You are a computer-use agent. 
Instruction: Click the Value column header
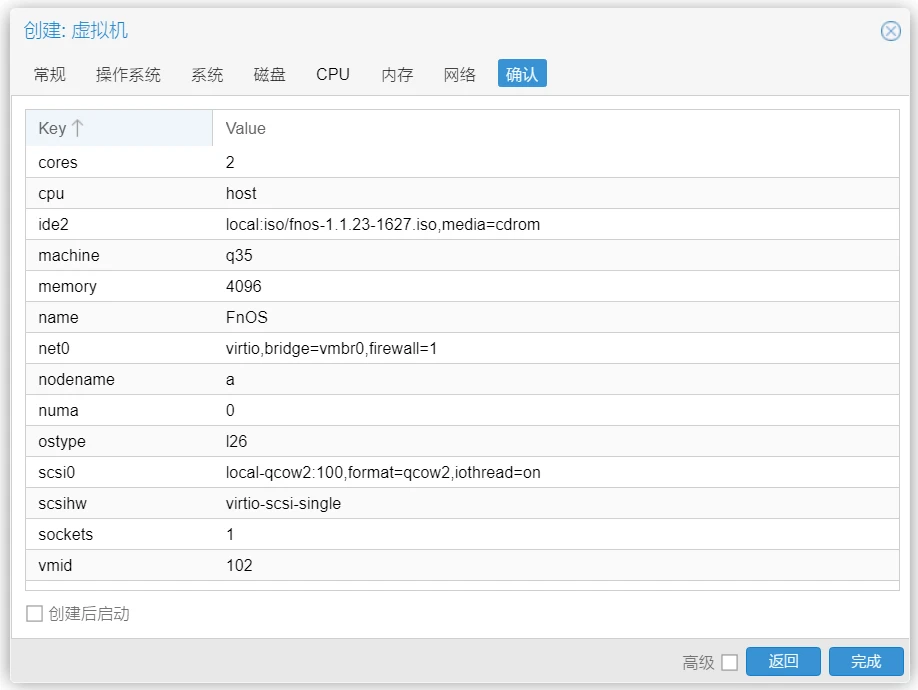click(246, 128)
